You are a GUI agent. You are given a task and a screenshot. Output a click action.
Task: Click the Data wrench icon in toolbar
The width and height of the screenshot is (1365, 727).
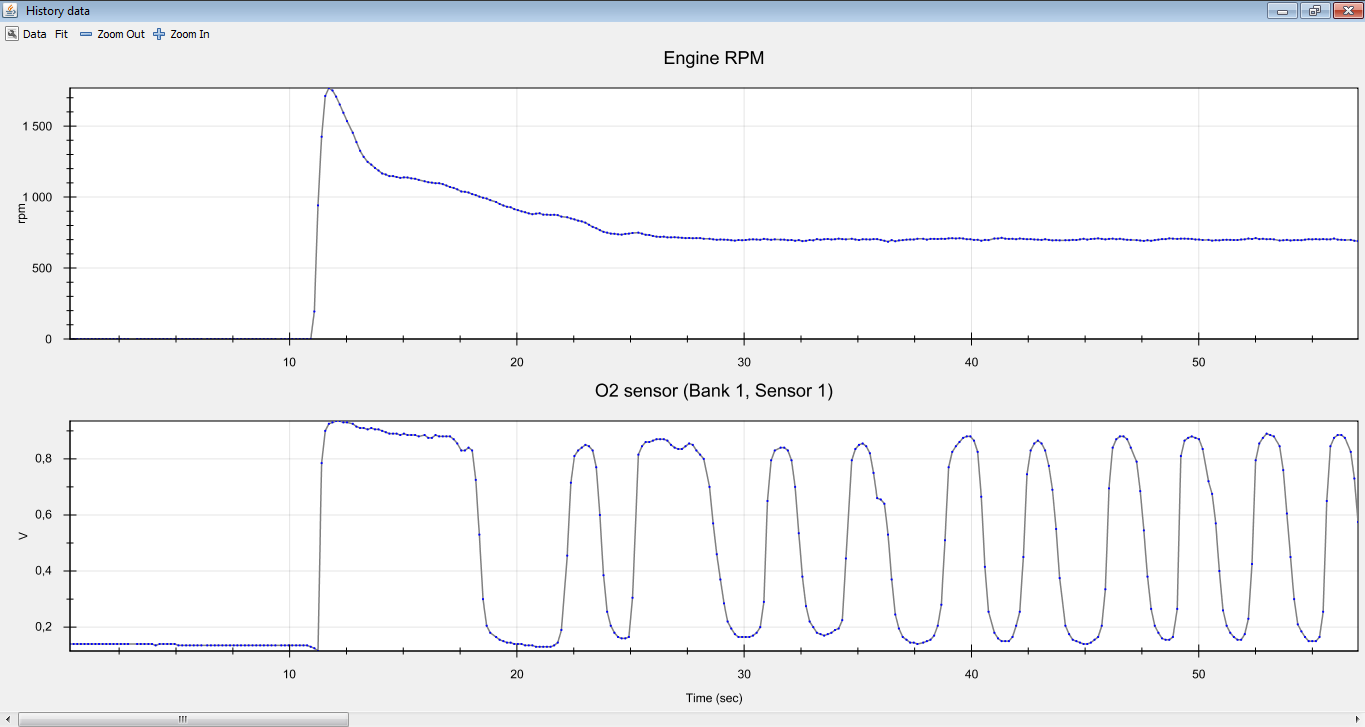coord(12,34)
